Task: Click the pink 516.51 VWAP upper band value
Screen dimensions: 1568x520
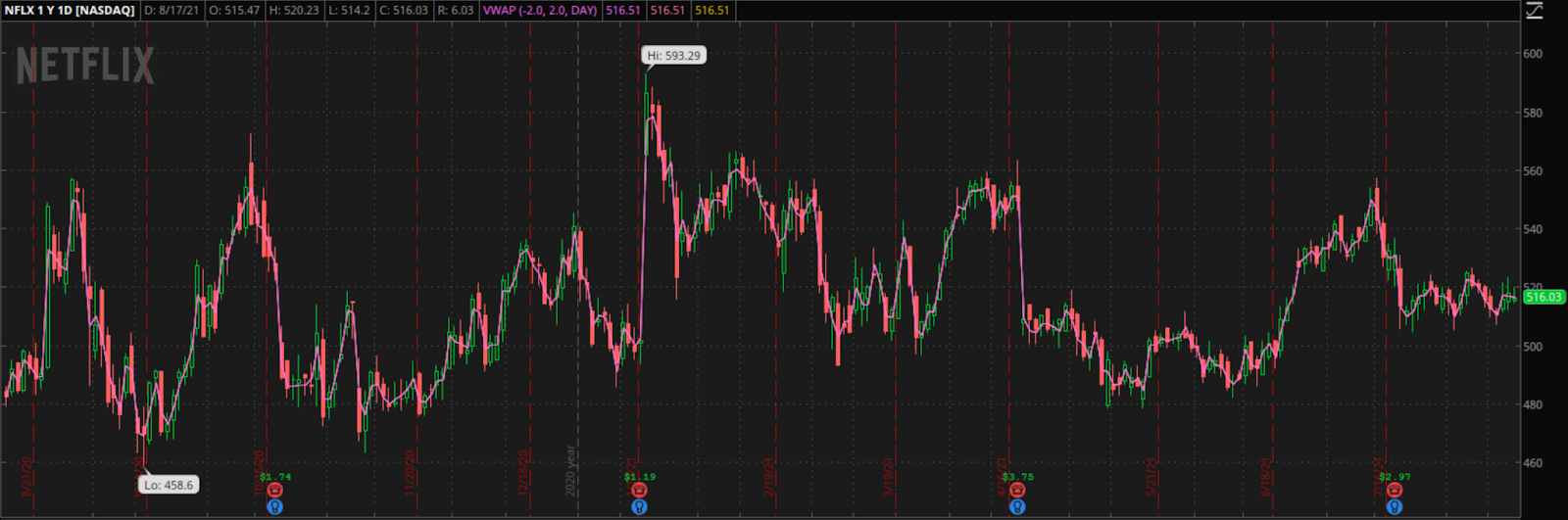Action: [667, 11]
